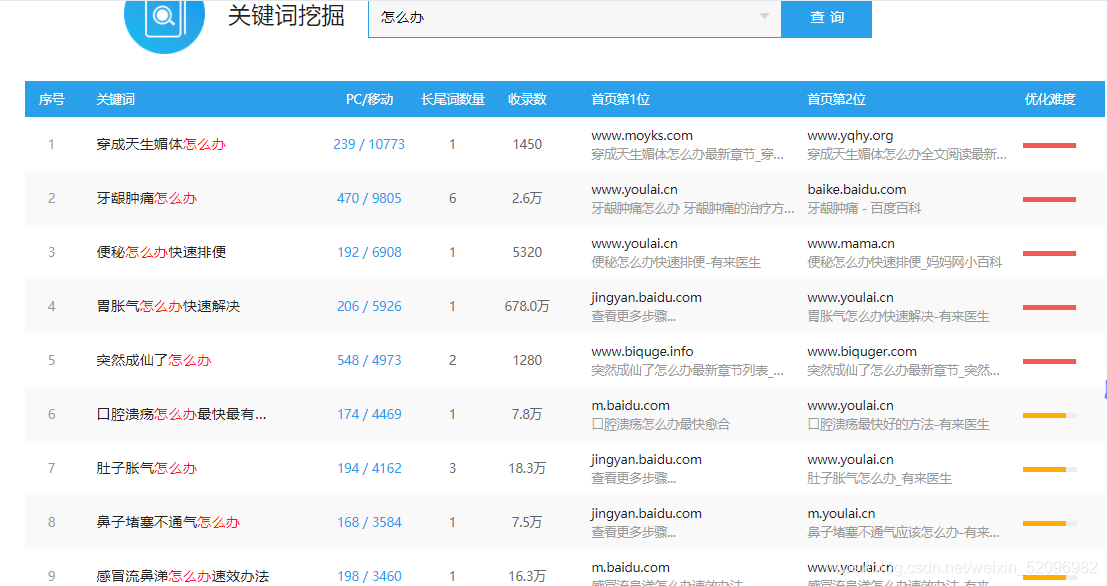Click 口腔溃疡怎么办最快愈合 result title
This screenshot has width=1107, height=586.
pyautogui.click(x=660, y=424)
